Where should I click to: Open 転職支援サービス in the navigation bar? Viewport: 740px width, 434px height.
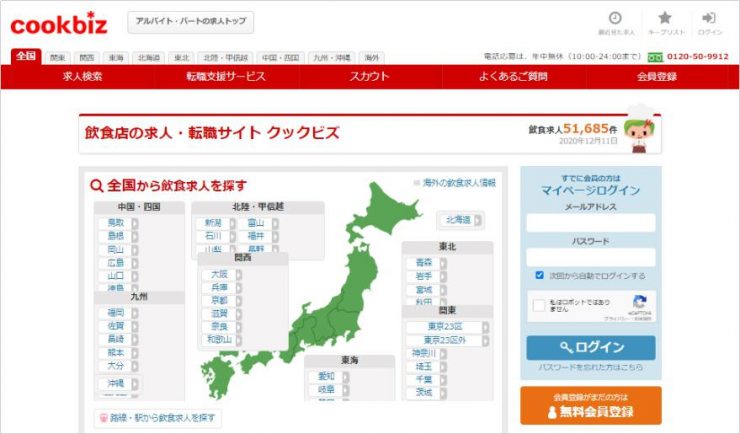pos(226,76)
